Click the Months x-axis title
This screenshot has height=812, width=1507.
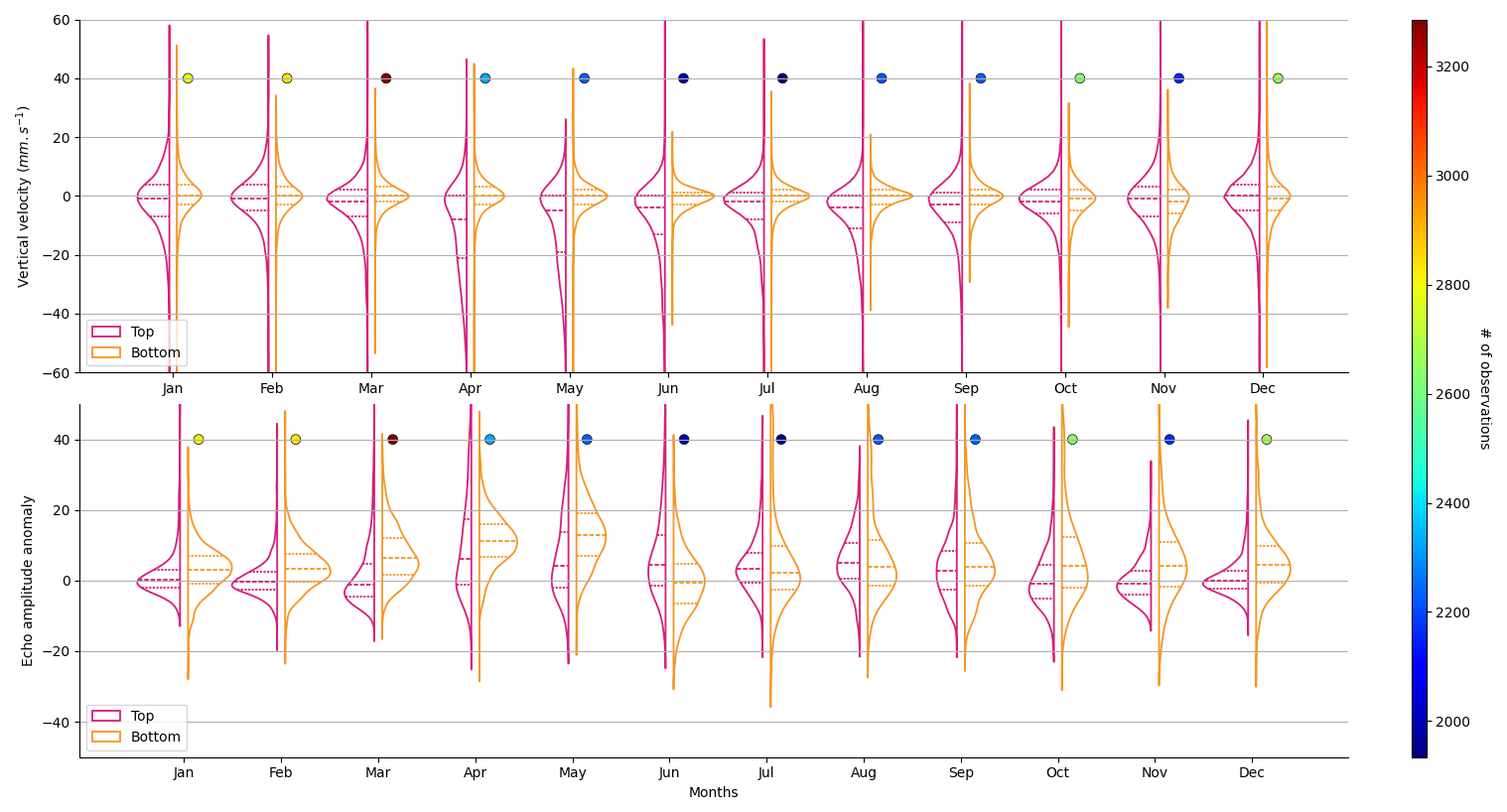713,793
